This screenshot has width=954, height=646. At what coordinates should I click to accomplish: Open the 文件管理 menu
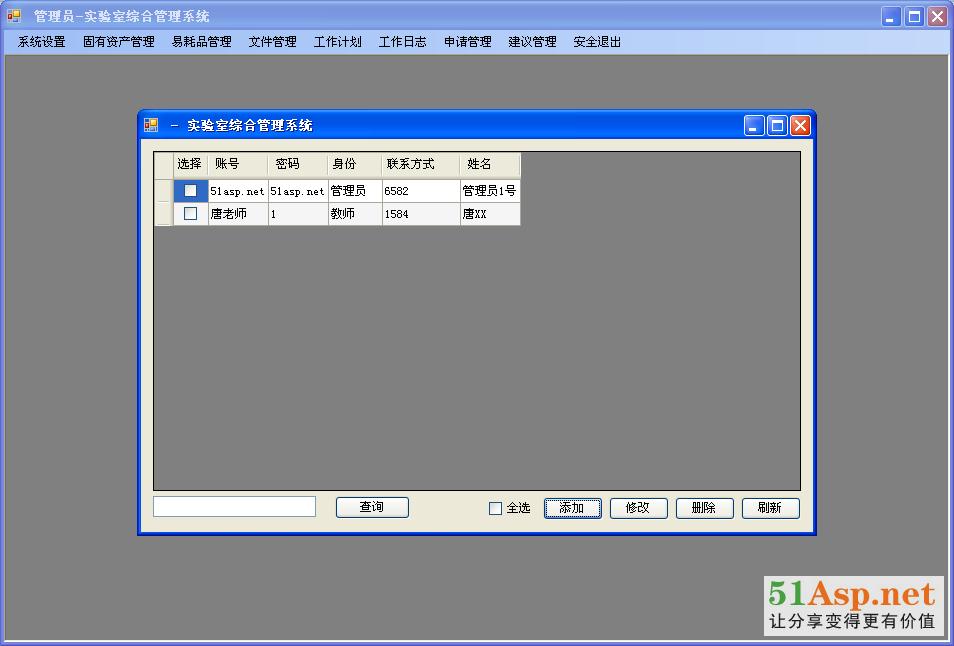pyautogui.click(x=273, y=42)
